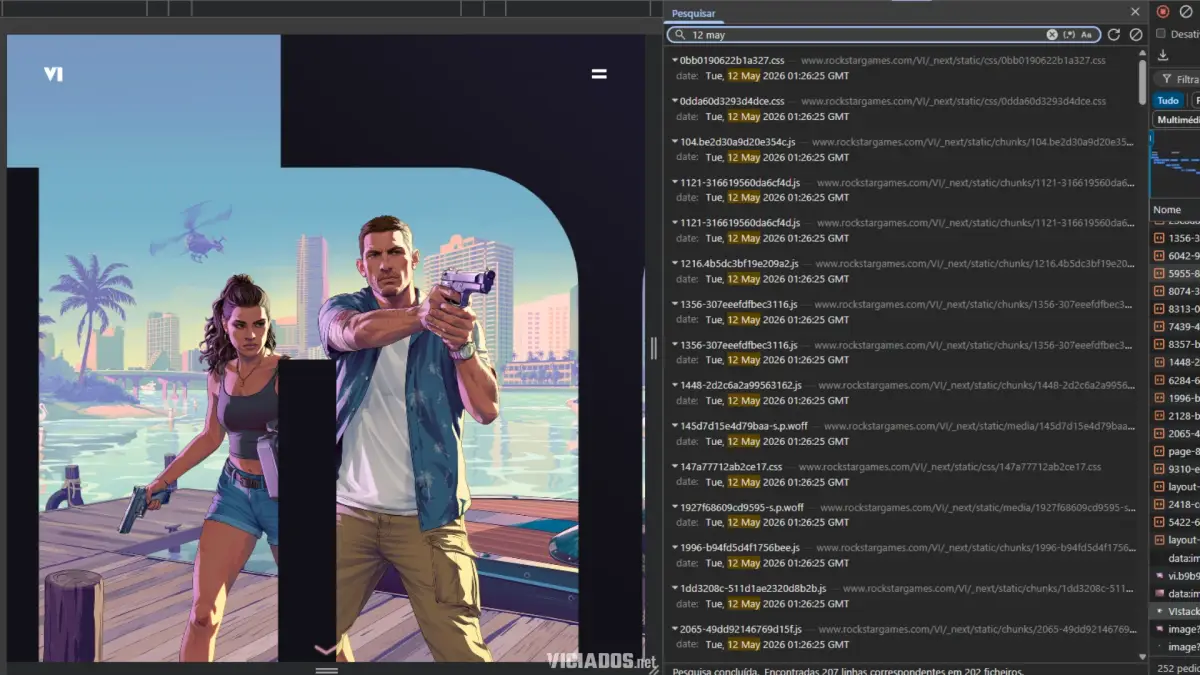Switch to the Pesquisar tab
1200x675 pixels.
(693, 13)
